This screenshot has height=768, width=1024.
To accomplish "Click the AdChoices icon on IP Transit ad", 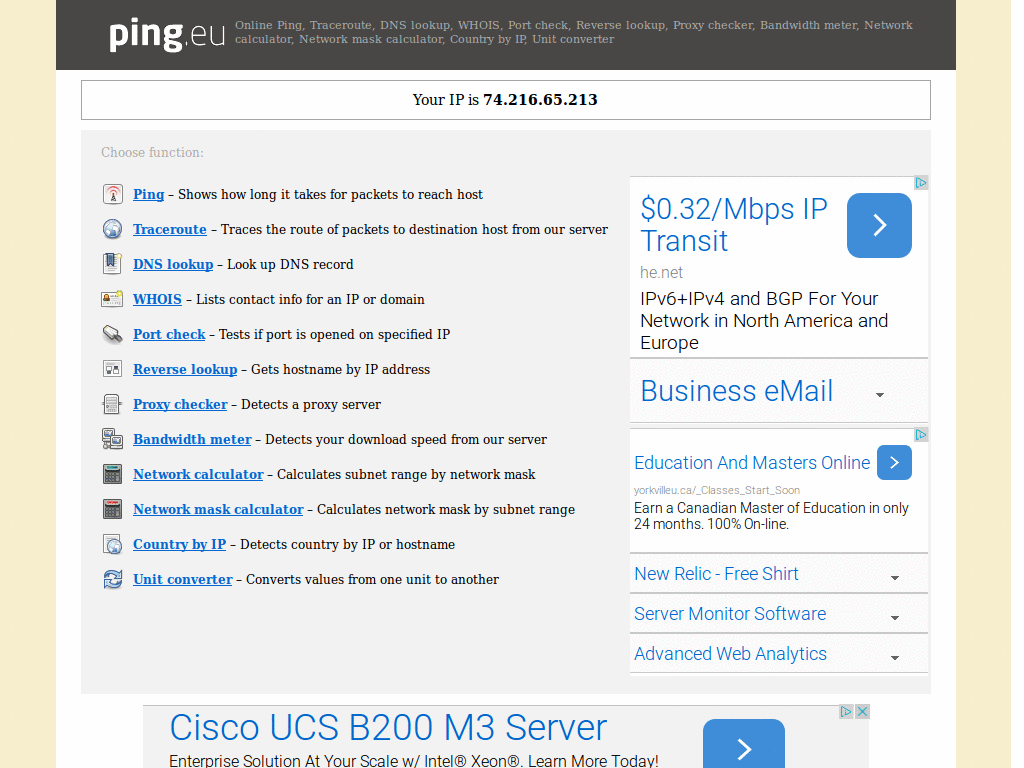I will click(921, 183).
